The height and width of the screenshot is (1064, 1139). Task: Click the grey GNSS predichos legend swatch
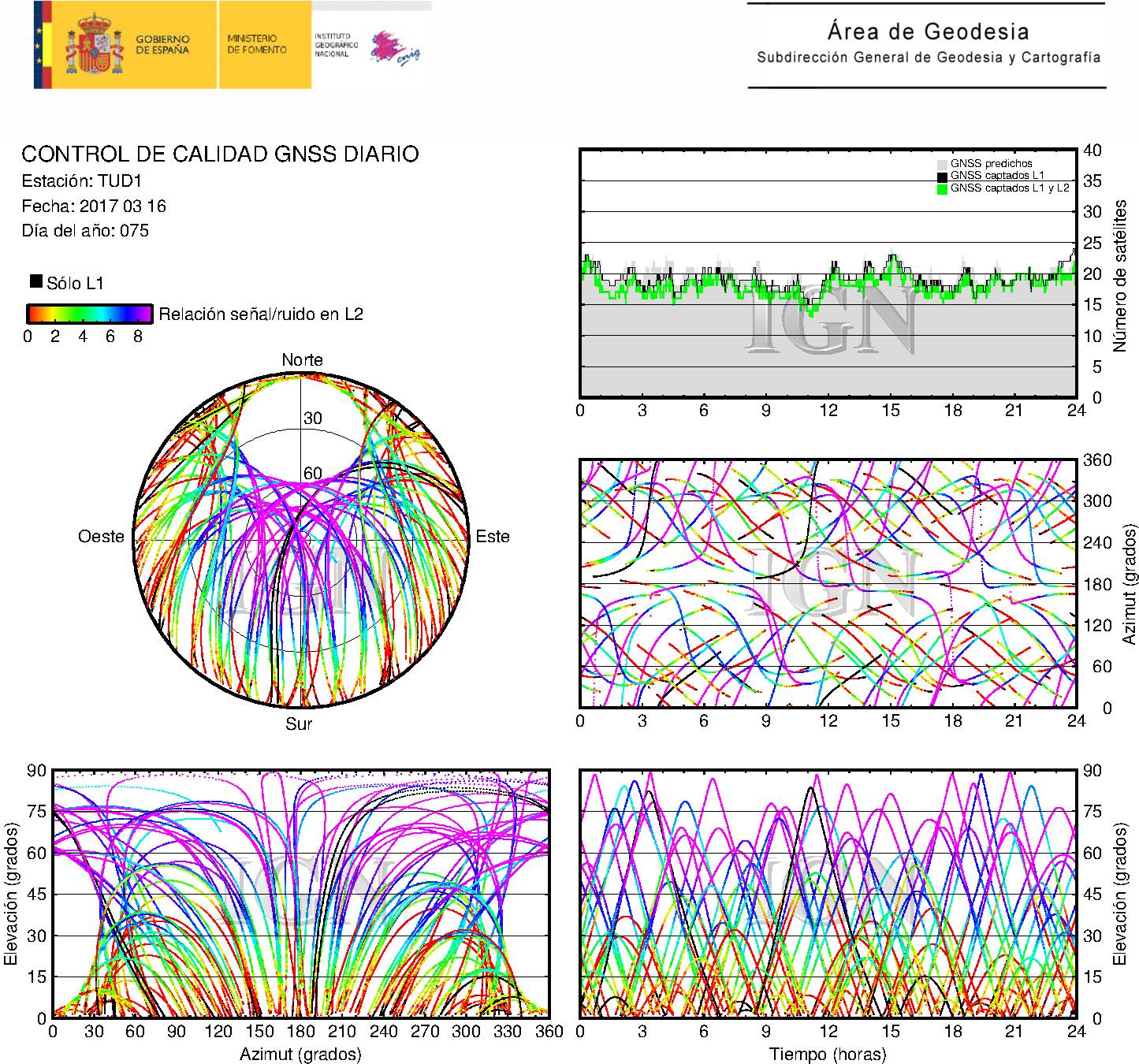(942, 164)
